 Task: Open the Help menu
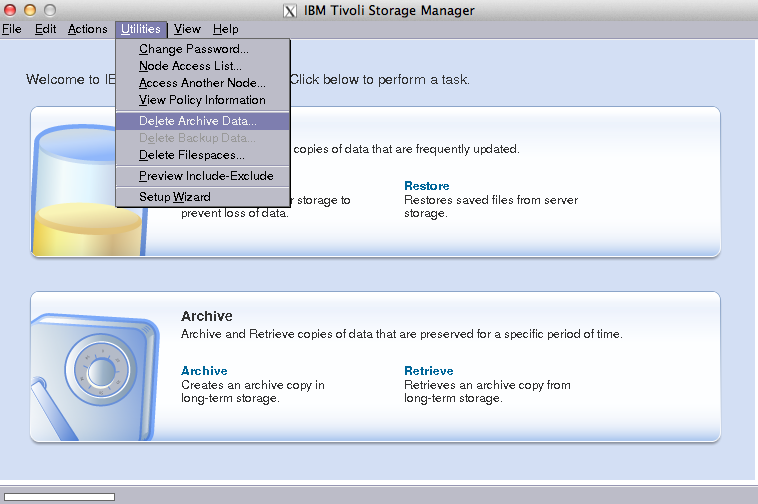(x=226, y=29)
